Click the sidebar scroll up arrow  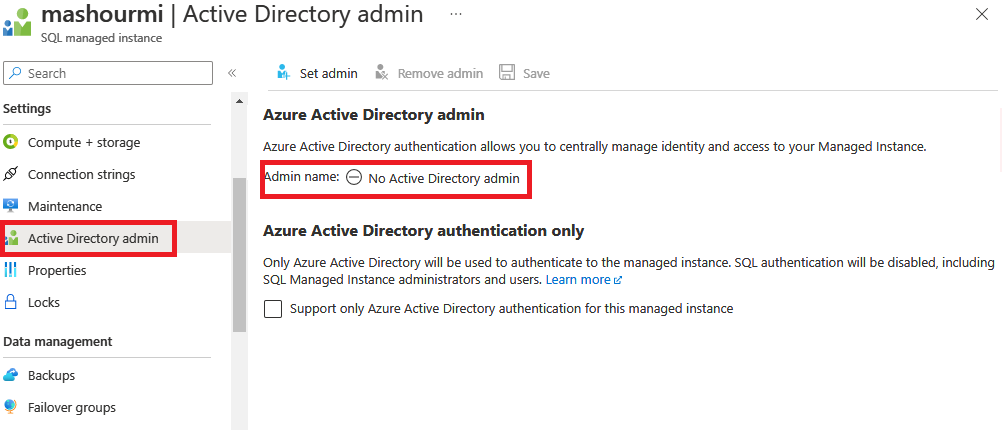(x=239, y=101)
